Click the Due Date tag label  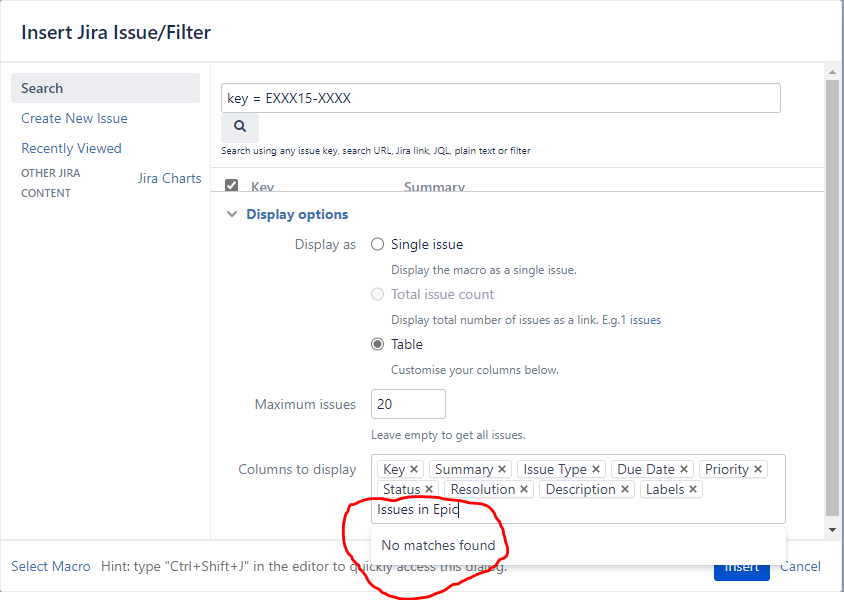click(x=646, y=469)
